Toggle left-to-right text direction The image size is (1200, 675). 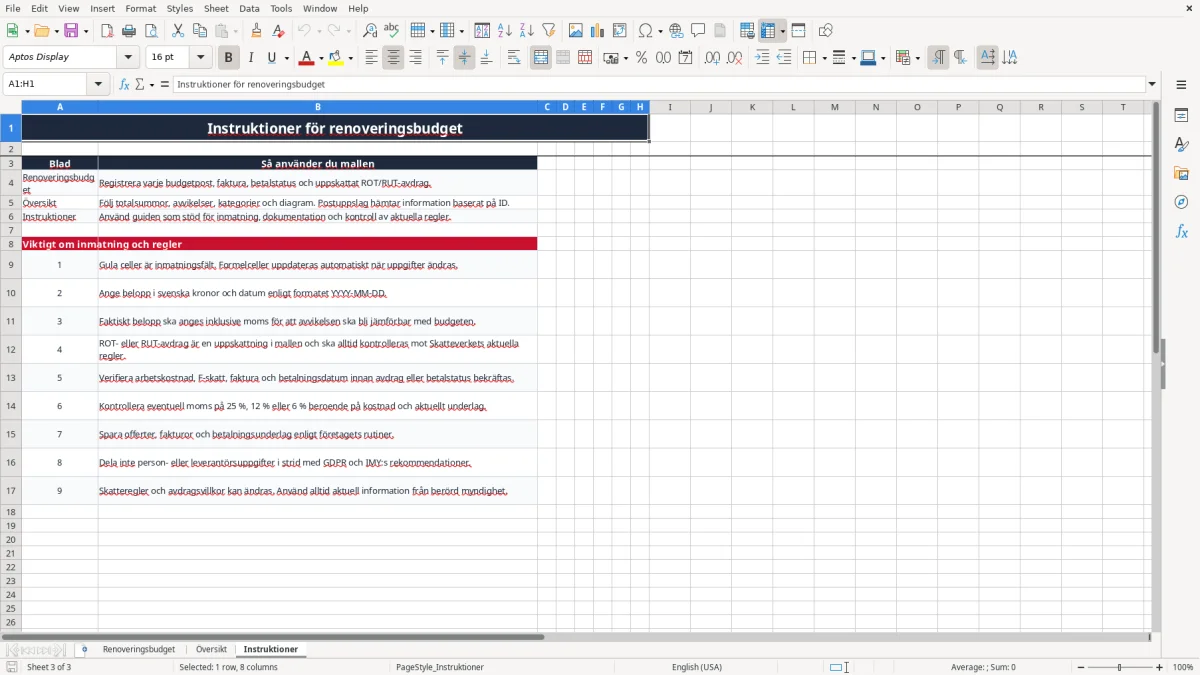pyautogui.click(x=938, y=58)
